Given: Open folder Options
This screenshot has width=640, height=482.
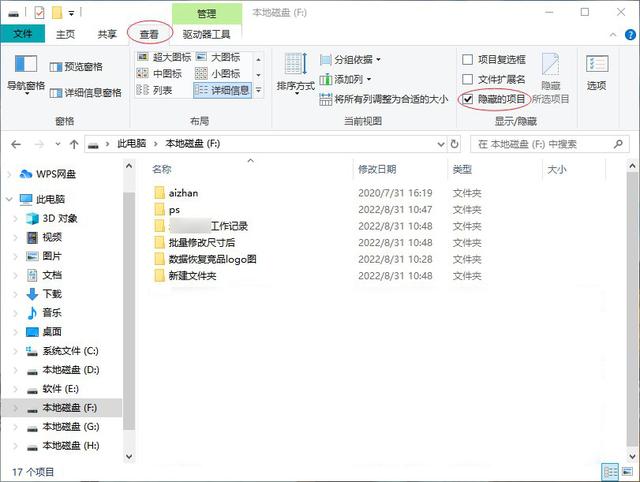Looking at the screenshot, I should [596, 73].
